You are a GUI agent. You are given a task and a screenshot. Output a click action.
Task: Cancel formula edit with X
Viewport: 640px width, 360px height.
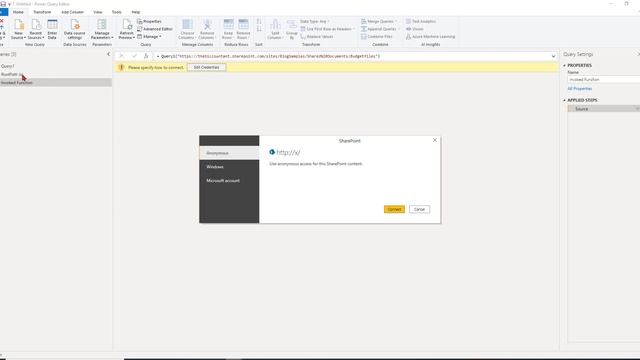click(121, 56)
